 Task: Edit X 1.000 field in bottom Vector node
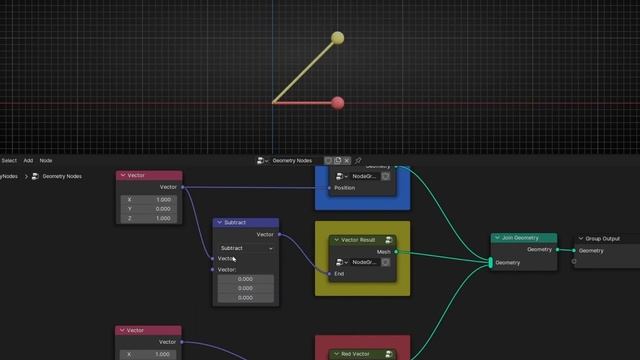(x=149, y=354)
